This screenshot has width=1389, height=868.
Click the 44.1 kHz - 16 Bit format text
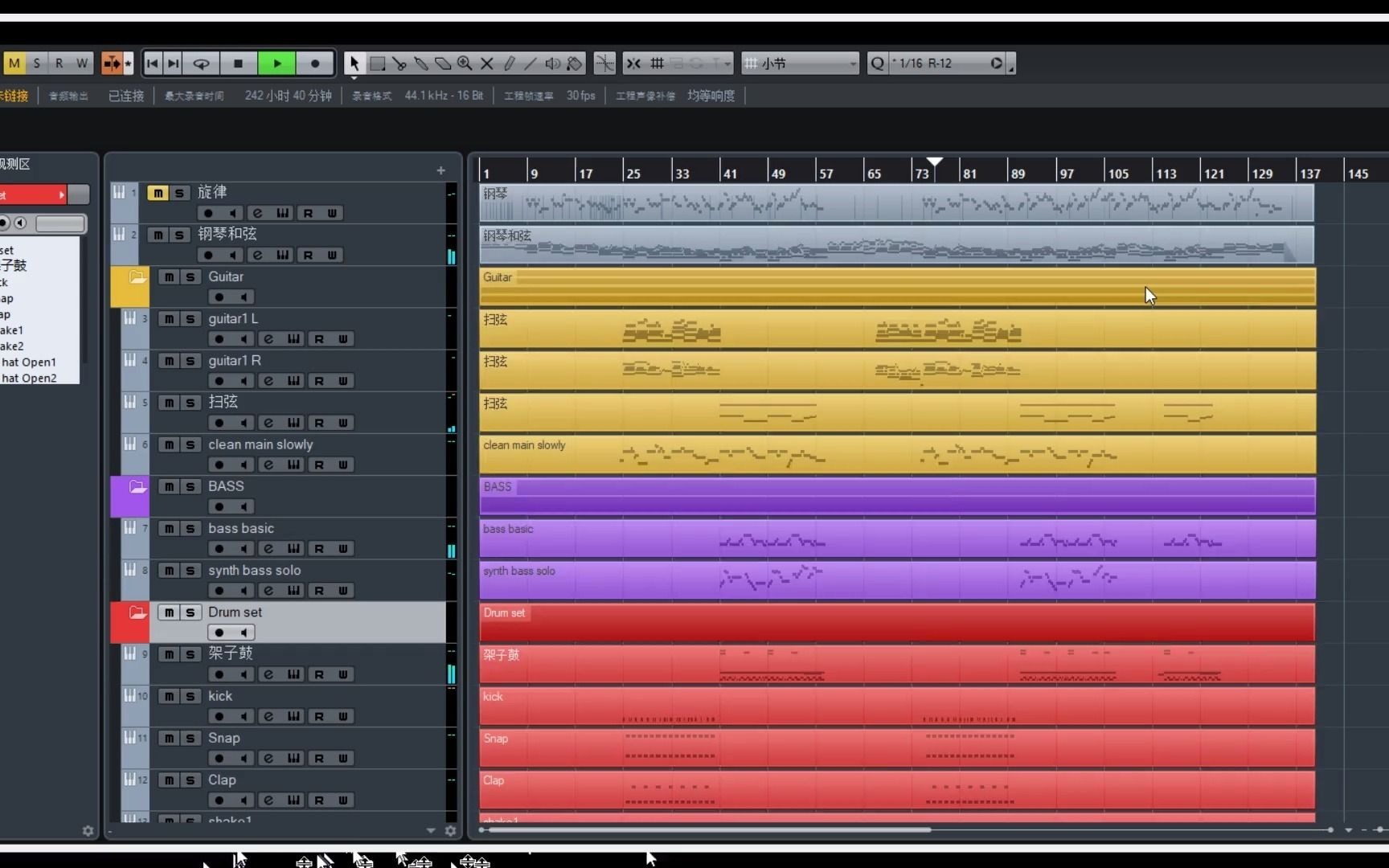(444, 96)
